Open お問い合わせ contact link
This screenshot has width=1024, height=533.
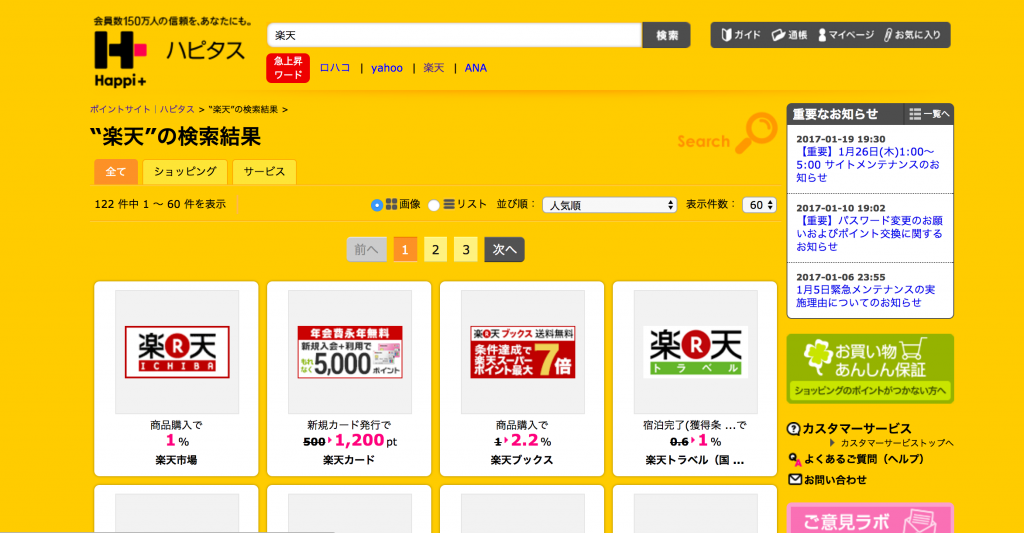835,480
